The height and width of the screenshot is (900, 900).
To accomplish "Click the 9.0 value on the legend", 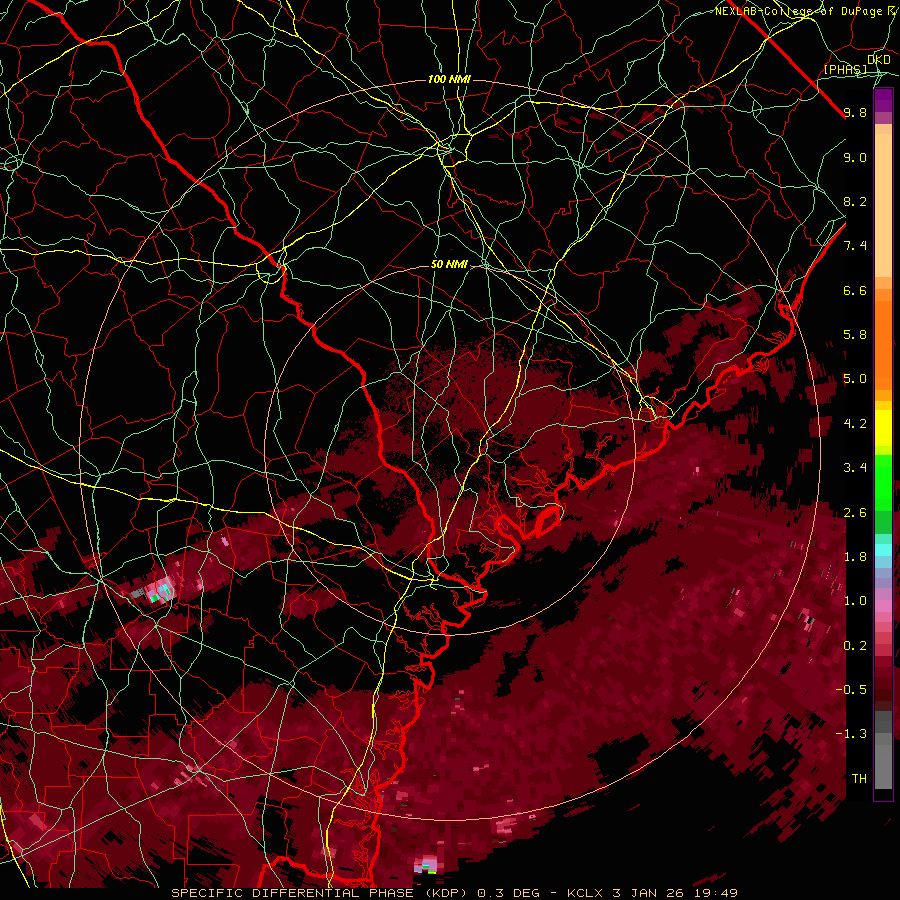I will pyautogui.click(x=855, y=157).
